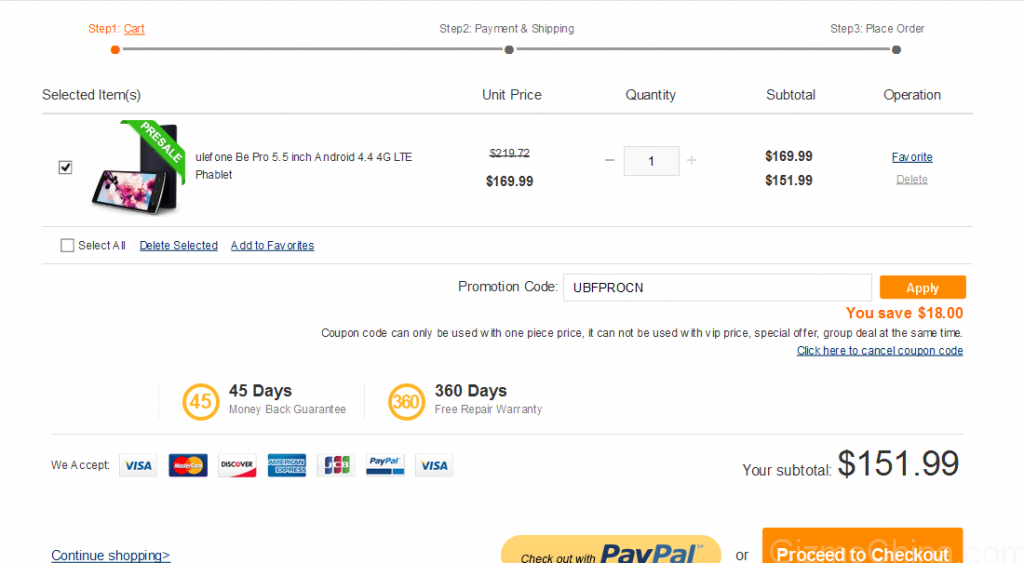Increase quantity with the plus button
Screen dimensions: 1024x563
point(692,160)
